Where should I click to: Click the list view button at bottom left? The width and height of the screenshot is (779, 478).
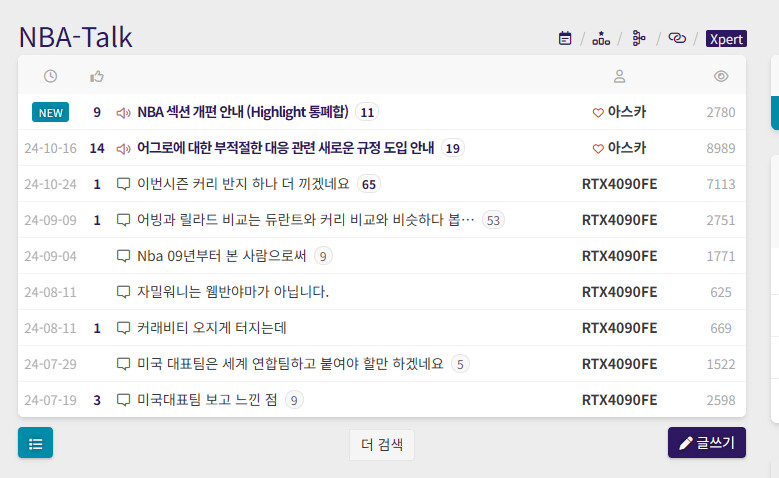[35, 443]
